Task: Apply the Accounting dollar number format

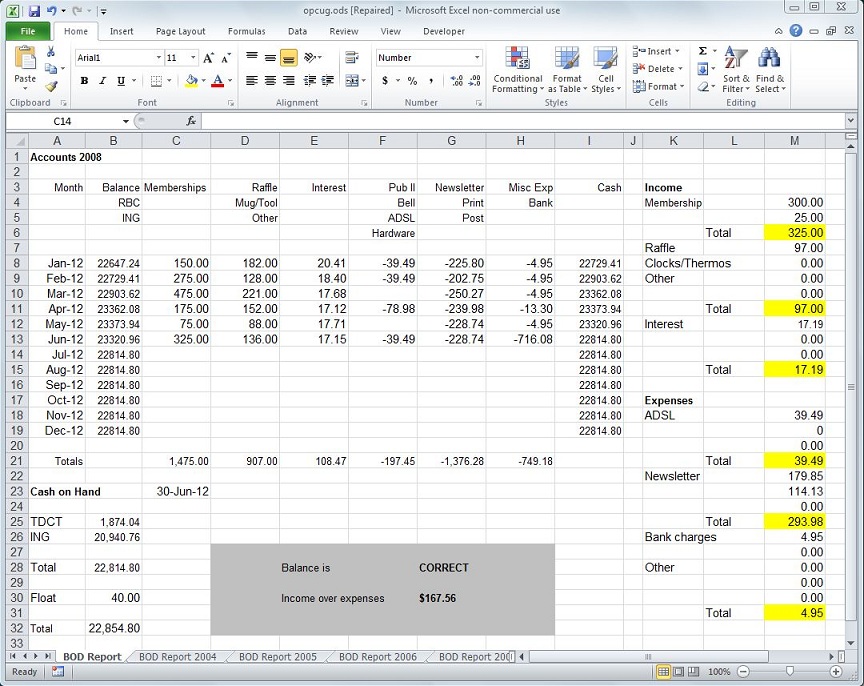Action: (385, 81)
